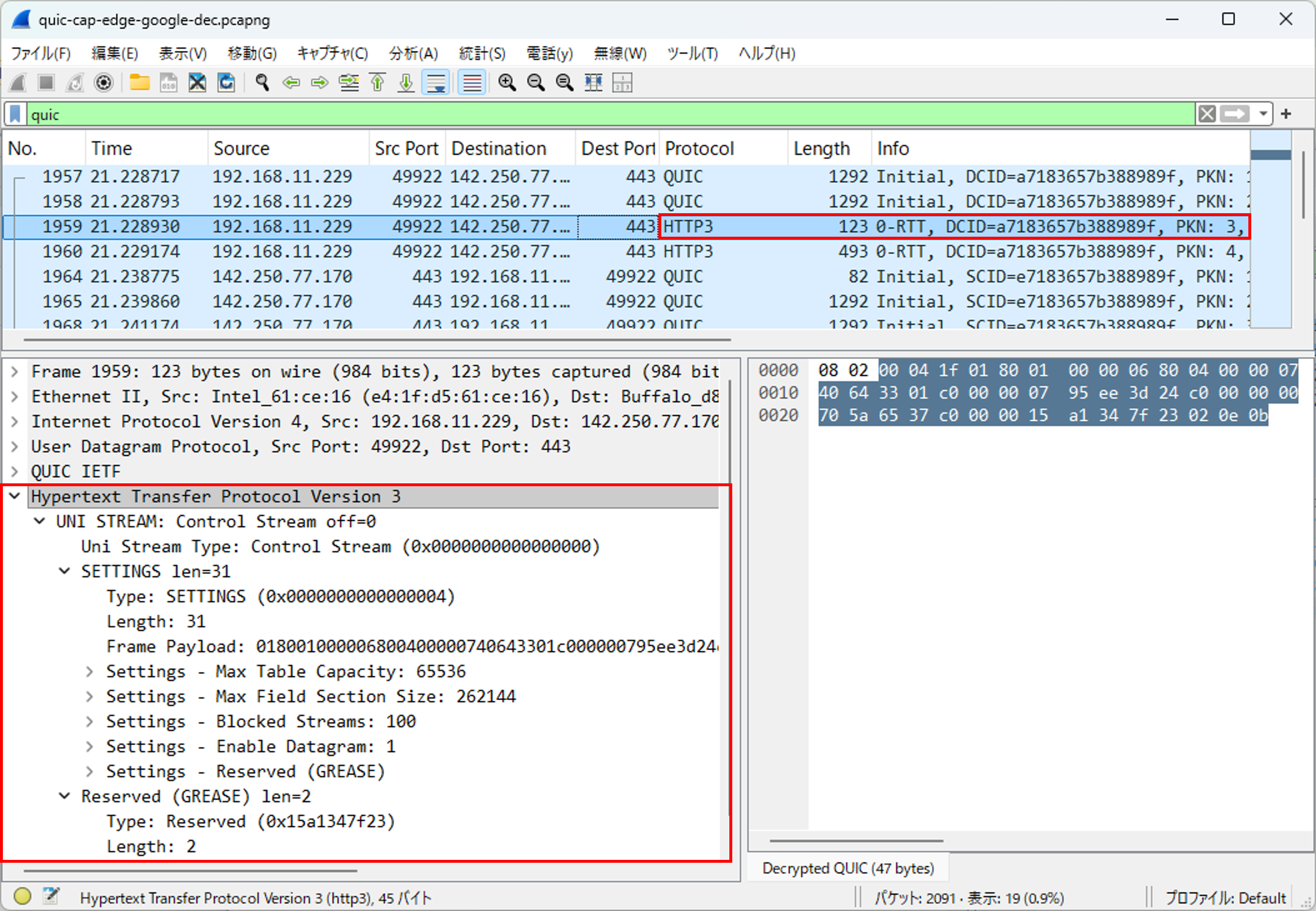Open capture options gear icon
Viewport: 1316px width, 911px height.
(104, 83)
